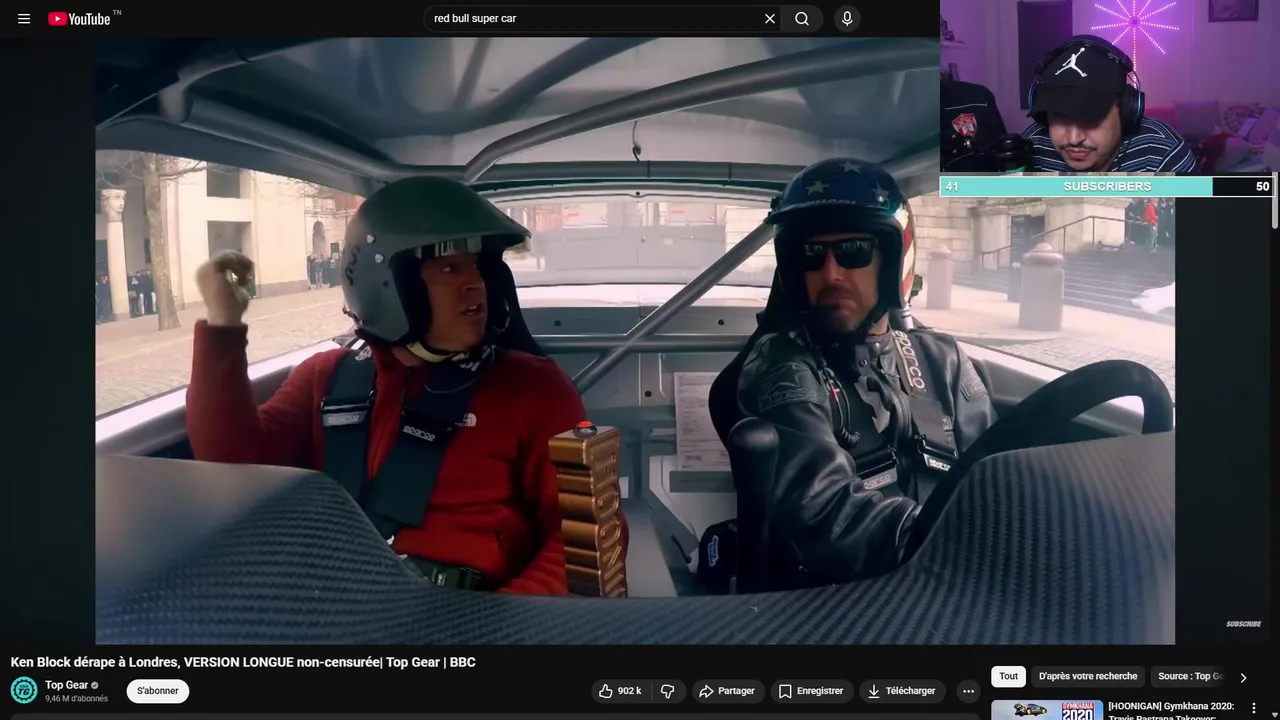Open '[HOONIGAN] Gymkhana 2020' video title

coord(1171,710)
